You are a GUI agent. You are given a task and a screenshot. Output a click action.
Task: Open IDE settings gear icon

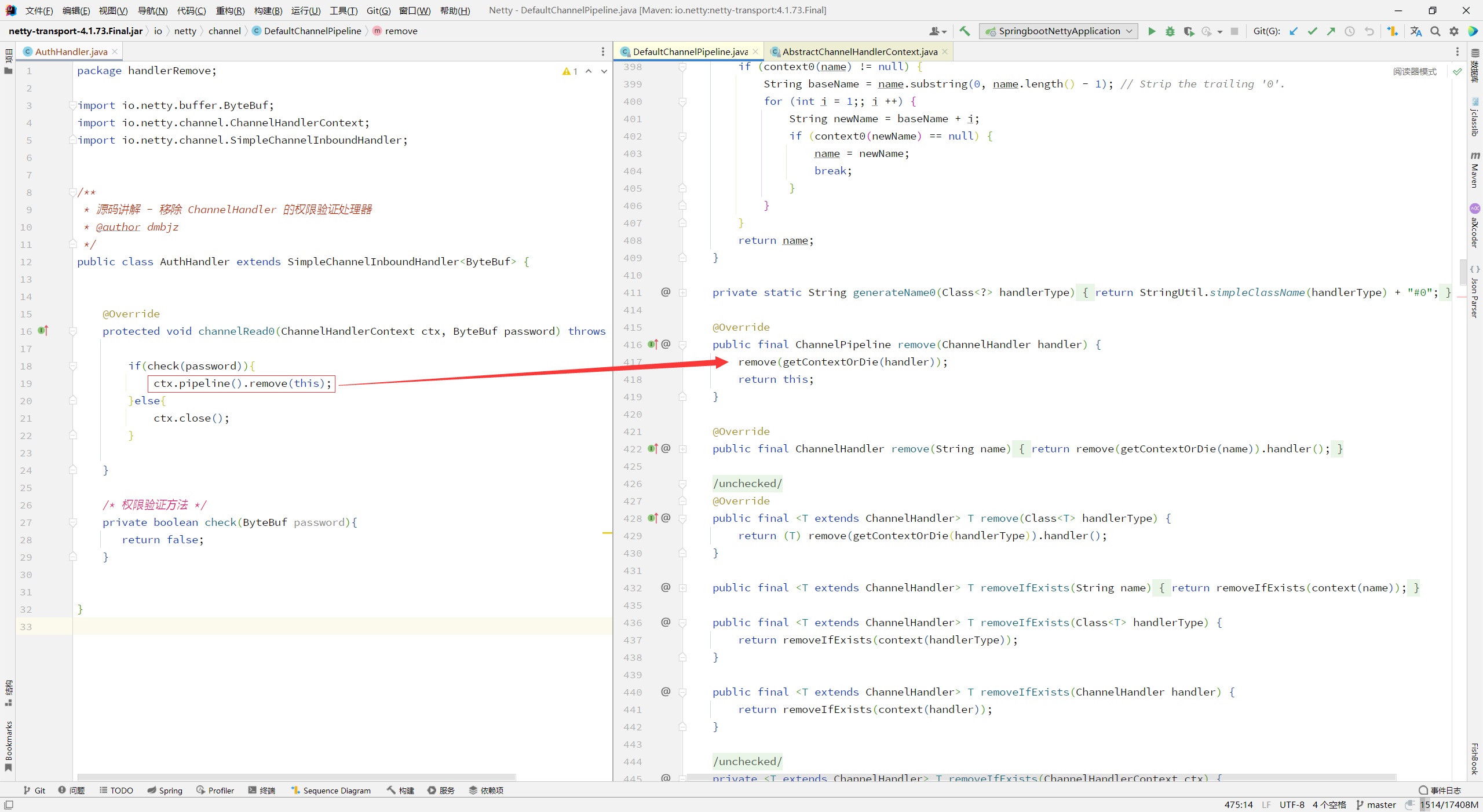coord(1454,31)
